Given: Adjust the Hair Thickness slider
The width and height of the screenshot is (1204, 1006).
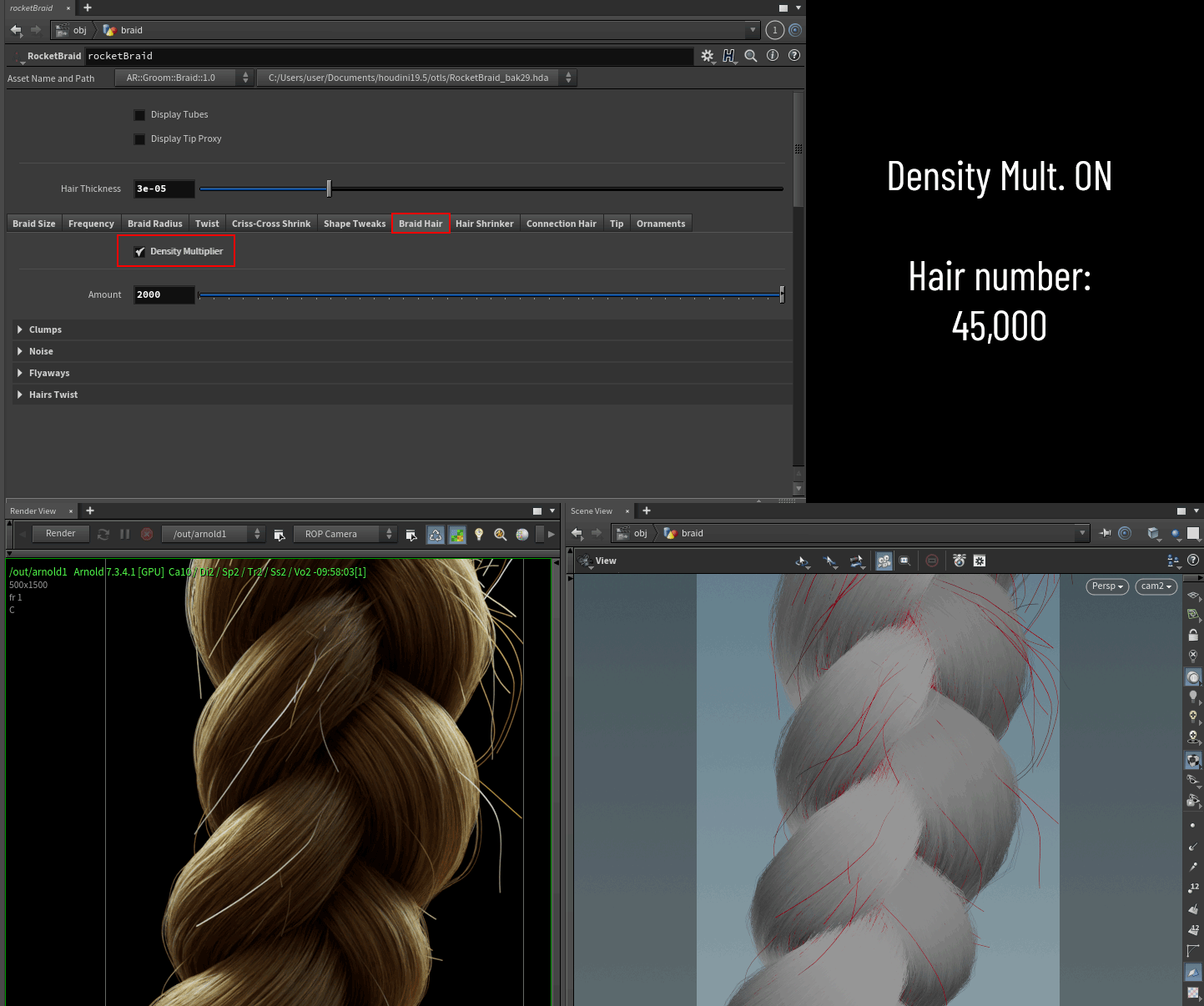Looking at the screenshot, I should (329, 189).
